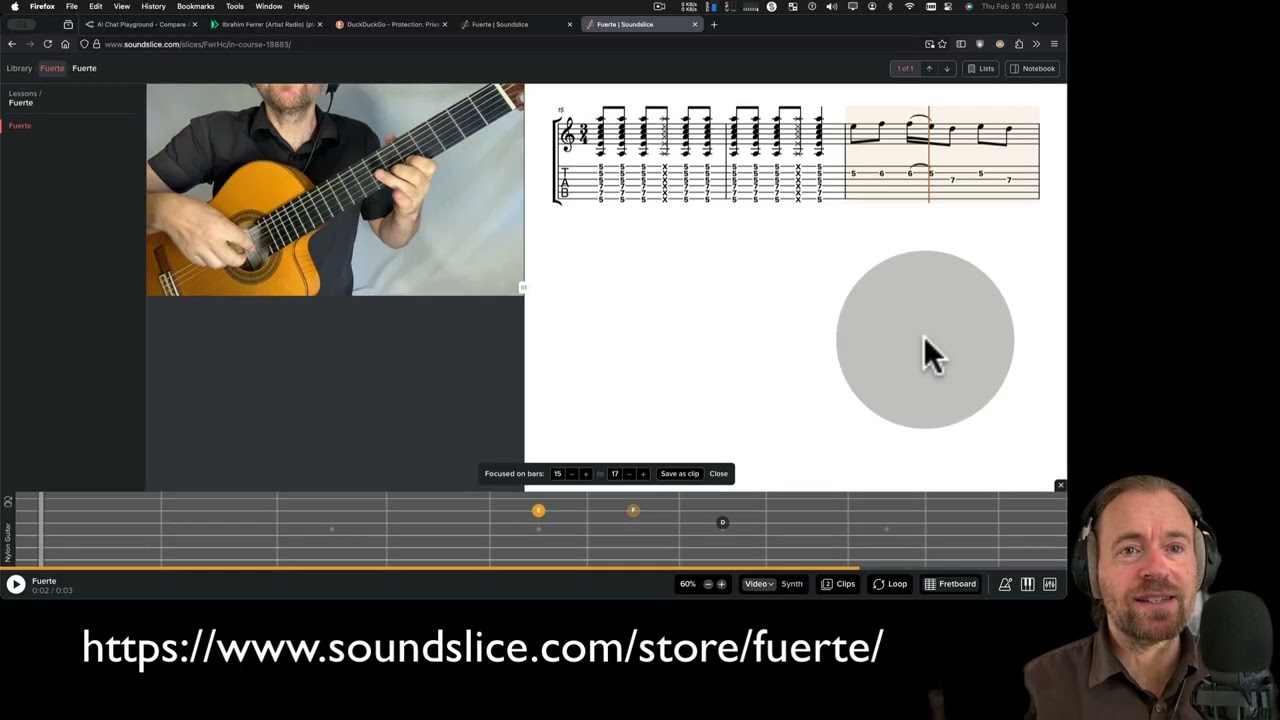
Task: Open the Lists panel
Action: click(981, 69)
